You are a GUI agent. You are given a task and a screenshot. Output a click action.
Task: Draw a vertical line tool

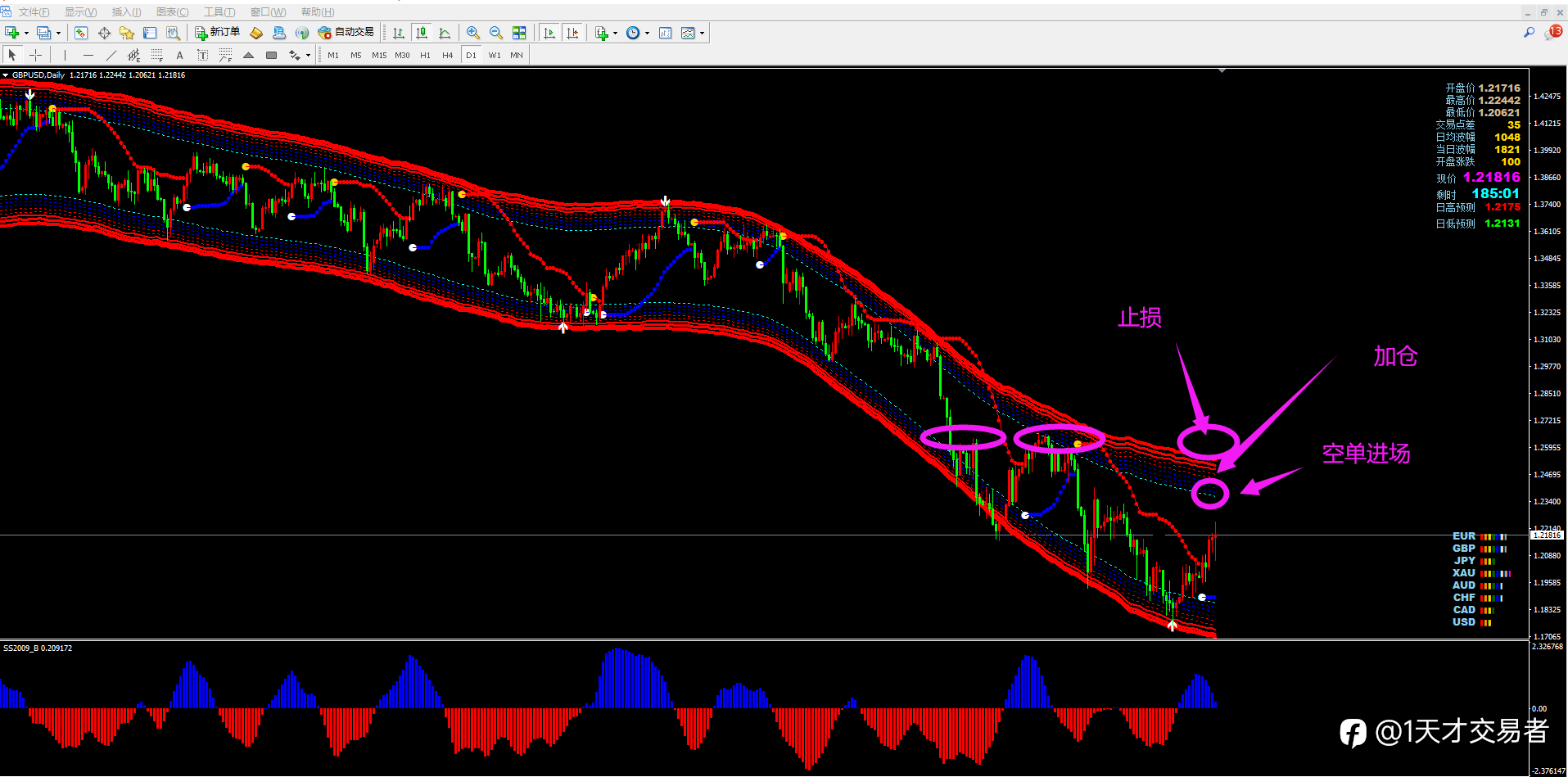click(x=65, y=55)
